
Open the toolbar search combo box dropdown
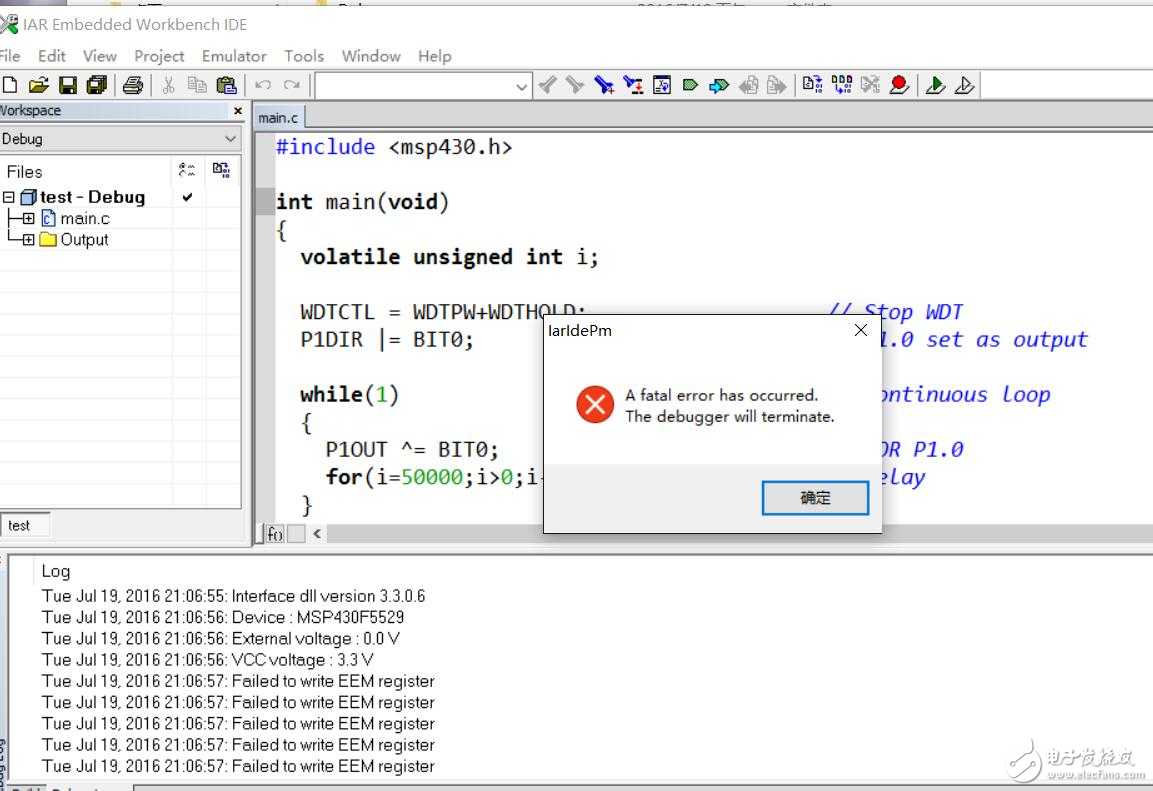pyautogui.click(x=521, y=86)
